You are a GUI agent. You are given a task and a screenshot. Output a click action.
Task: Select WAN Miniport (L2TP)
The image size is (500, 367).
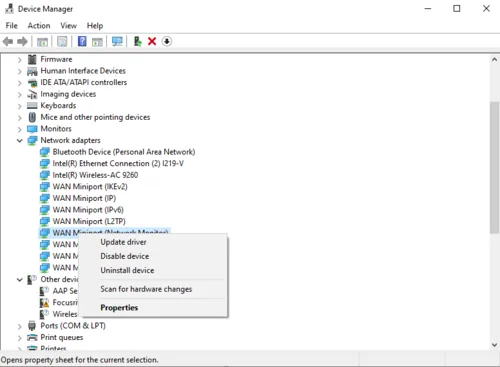[89, 221]
